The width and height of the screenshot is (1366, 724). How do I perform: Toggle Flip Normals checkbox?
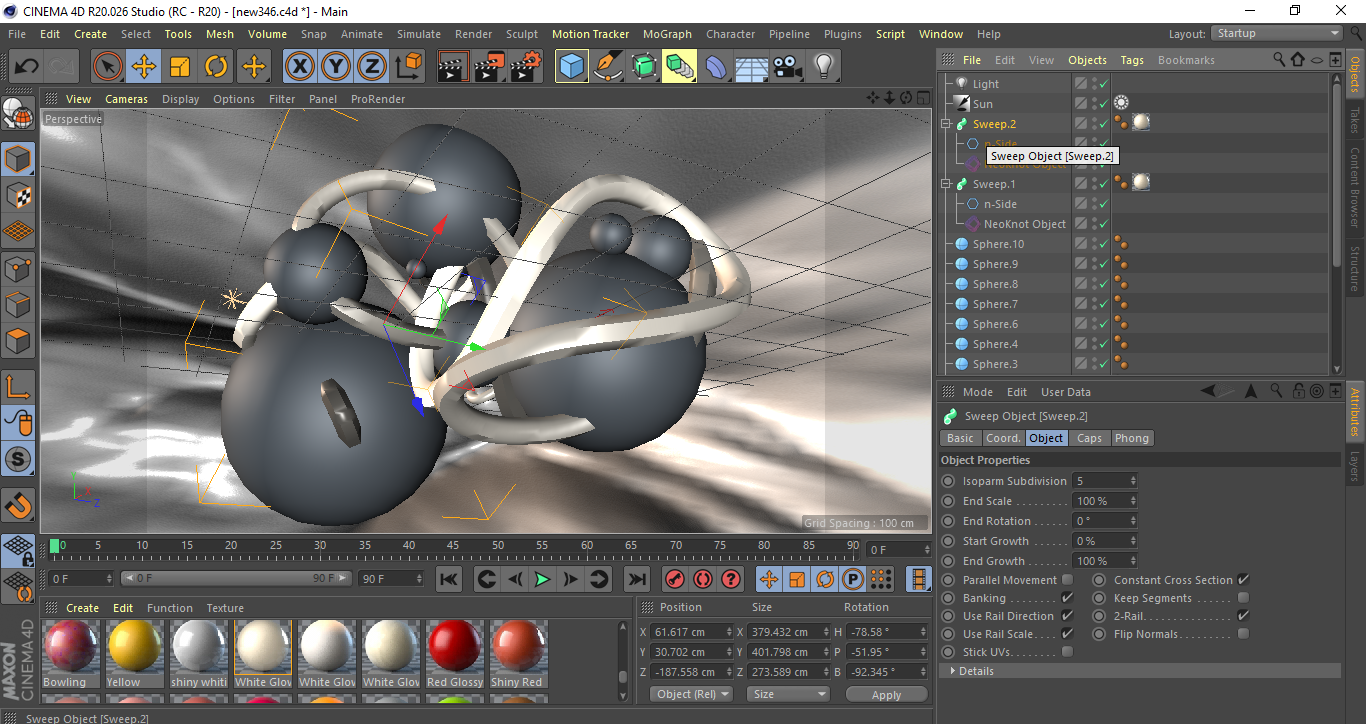[x=1243, y=634]
